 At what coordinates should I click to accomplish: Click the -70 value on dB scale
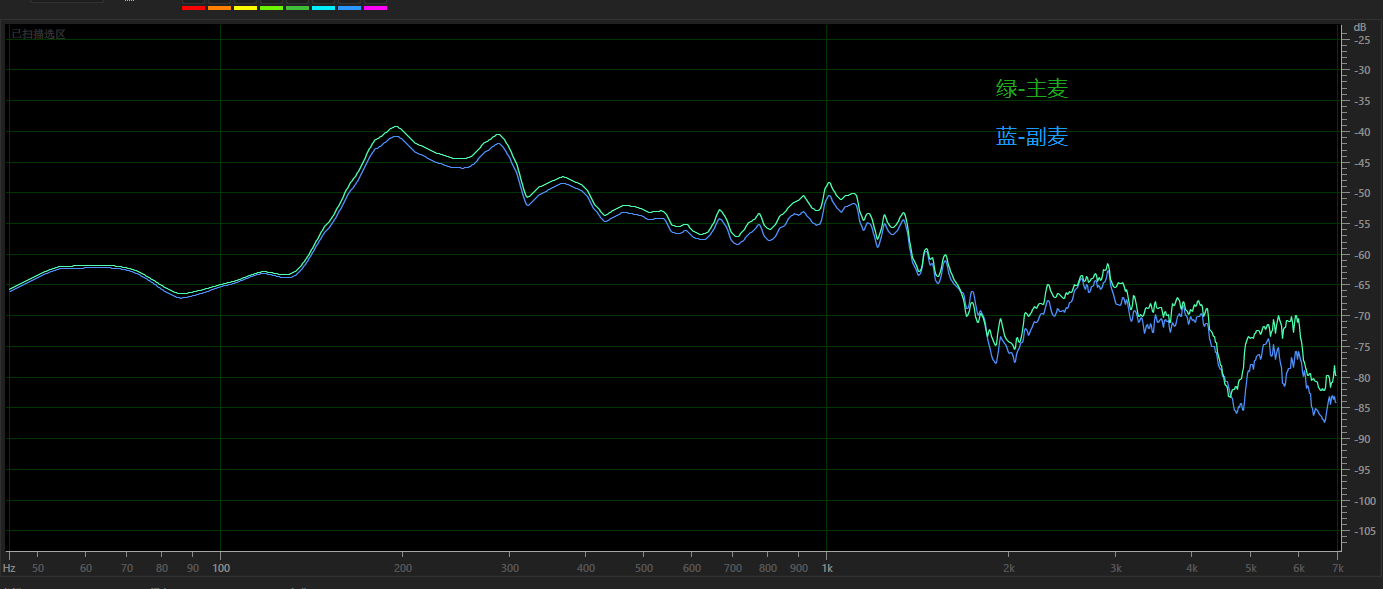[1359, 316]
